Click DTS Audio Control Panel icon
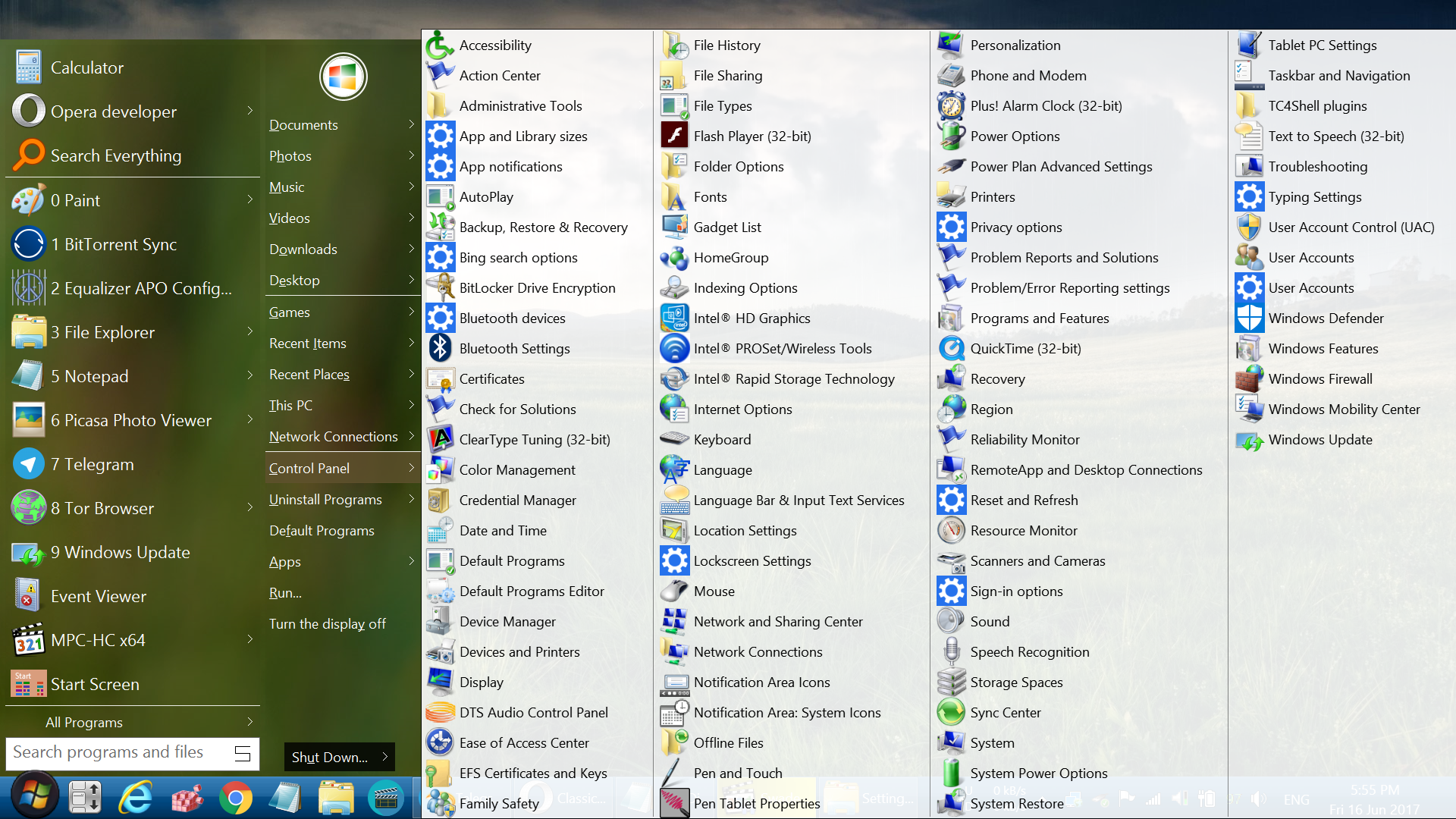 [441, 713]
